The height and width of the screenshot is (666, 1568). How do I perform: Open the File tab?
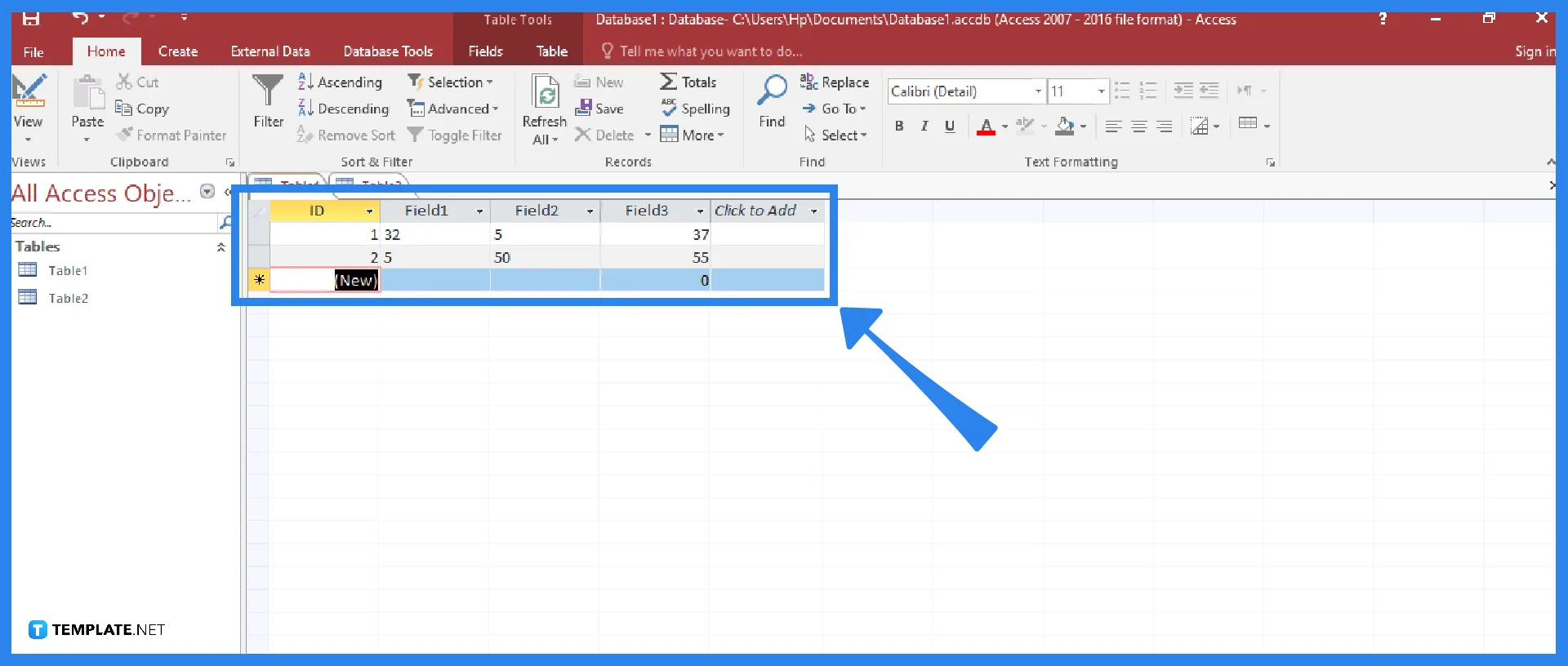pyautogui.click(x=33, y=51)
